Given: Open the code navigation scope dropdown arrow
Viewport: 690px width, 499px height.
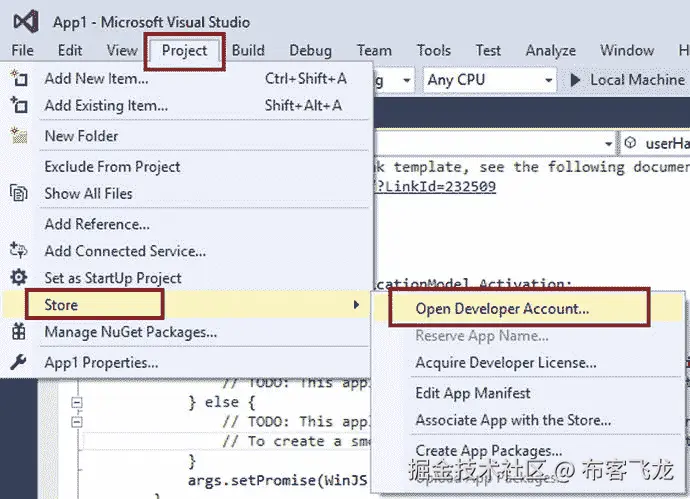Looking at the screenshot, I should coord(608,144).
